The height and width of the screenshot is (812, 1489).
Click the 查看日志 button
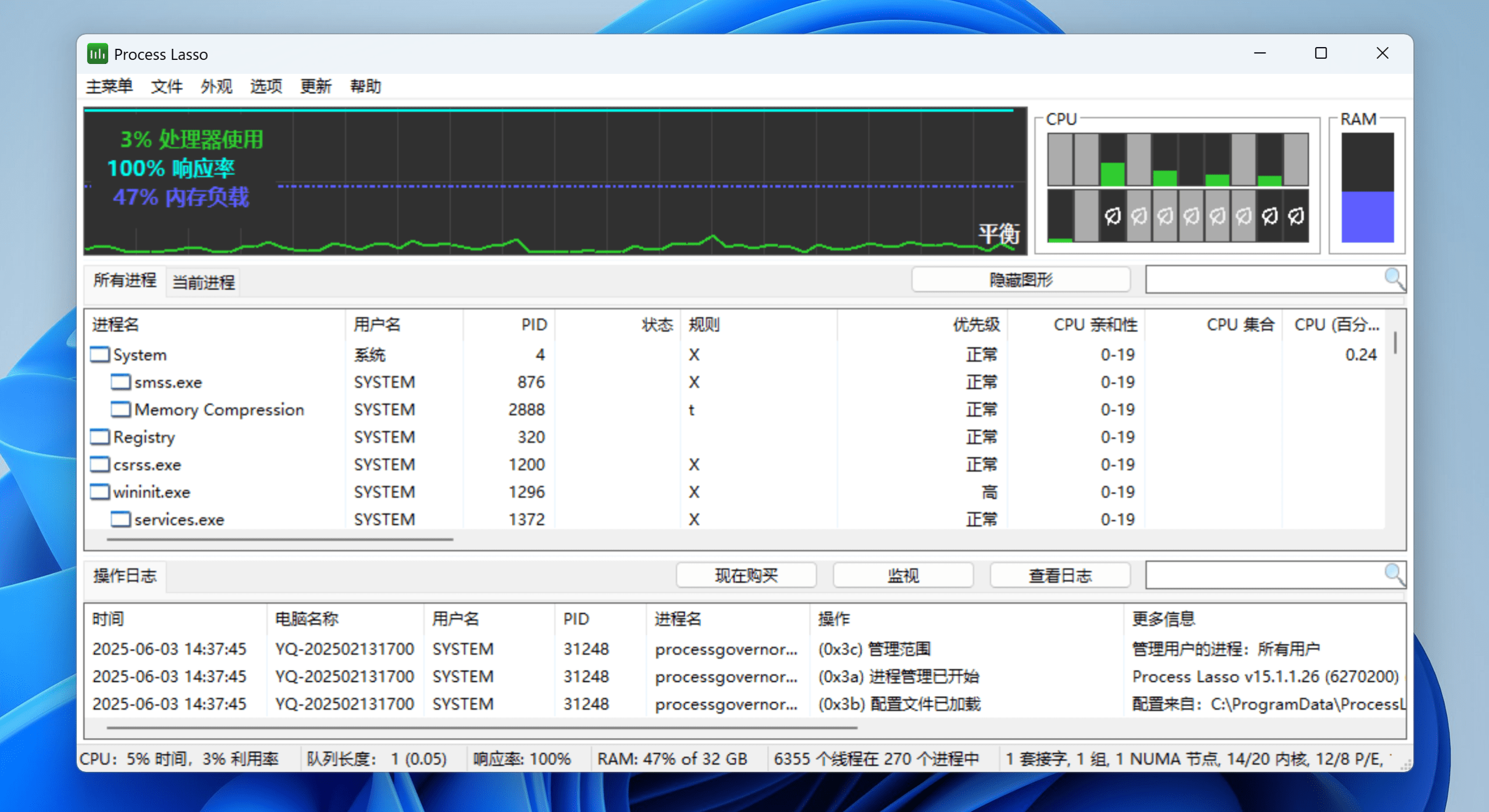click(1060, 575)
